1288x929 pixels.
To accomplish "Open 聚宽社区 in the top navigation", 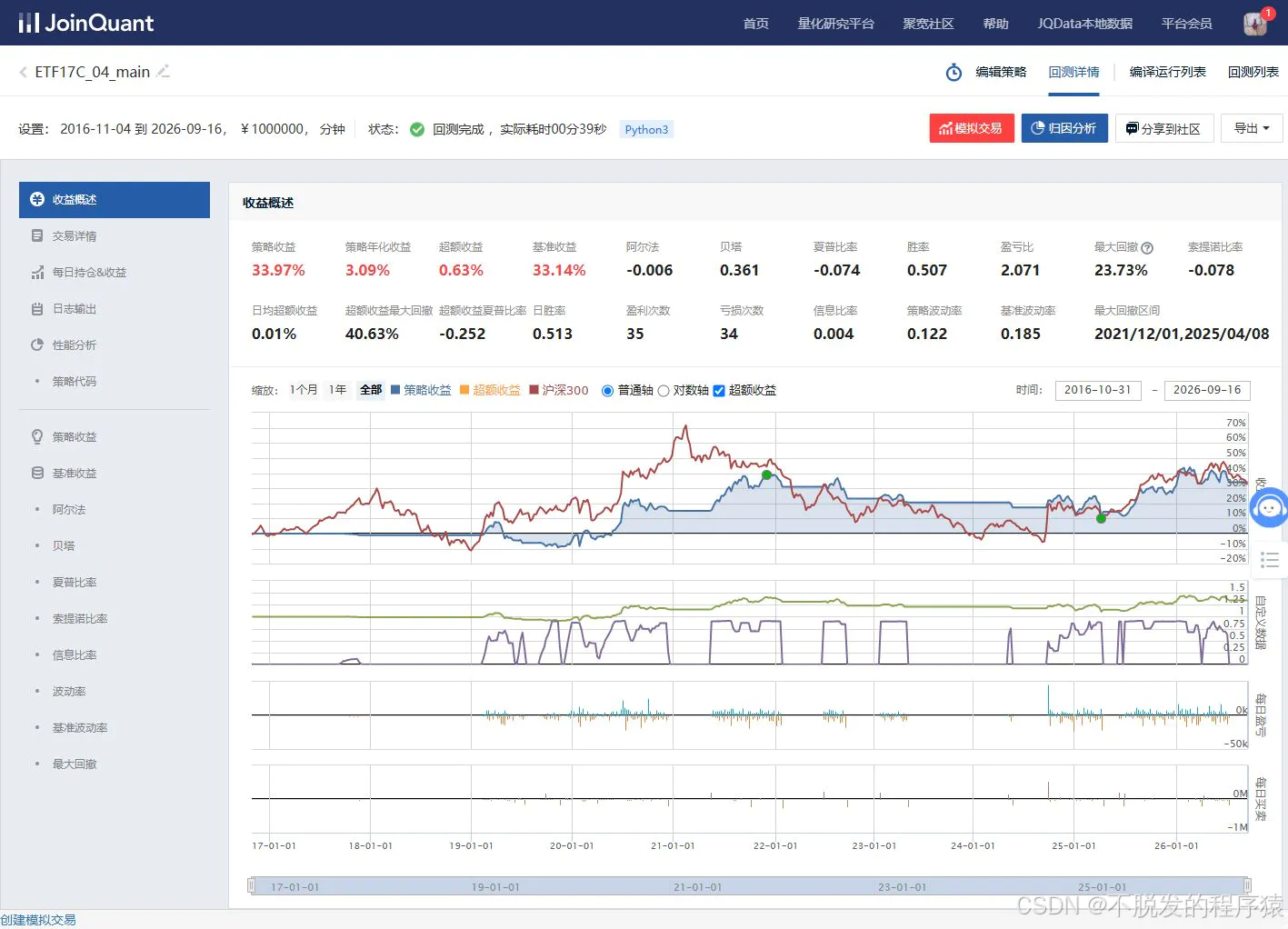I will (x=928, y=24).
